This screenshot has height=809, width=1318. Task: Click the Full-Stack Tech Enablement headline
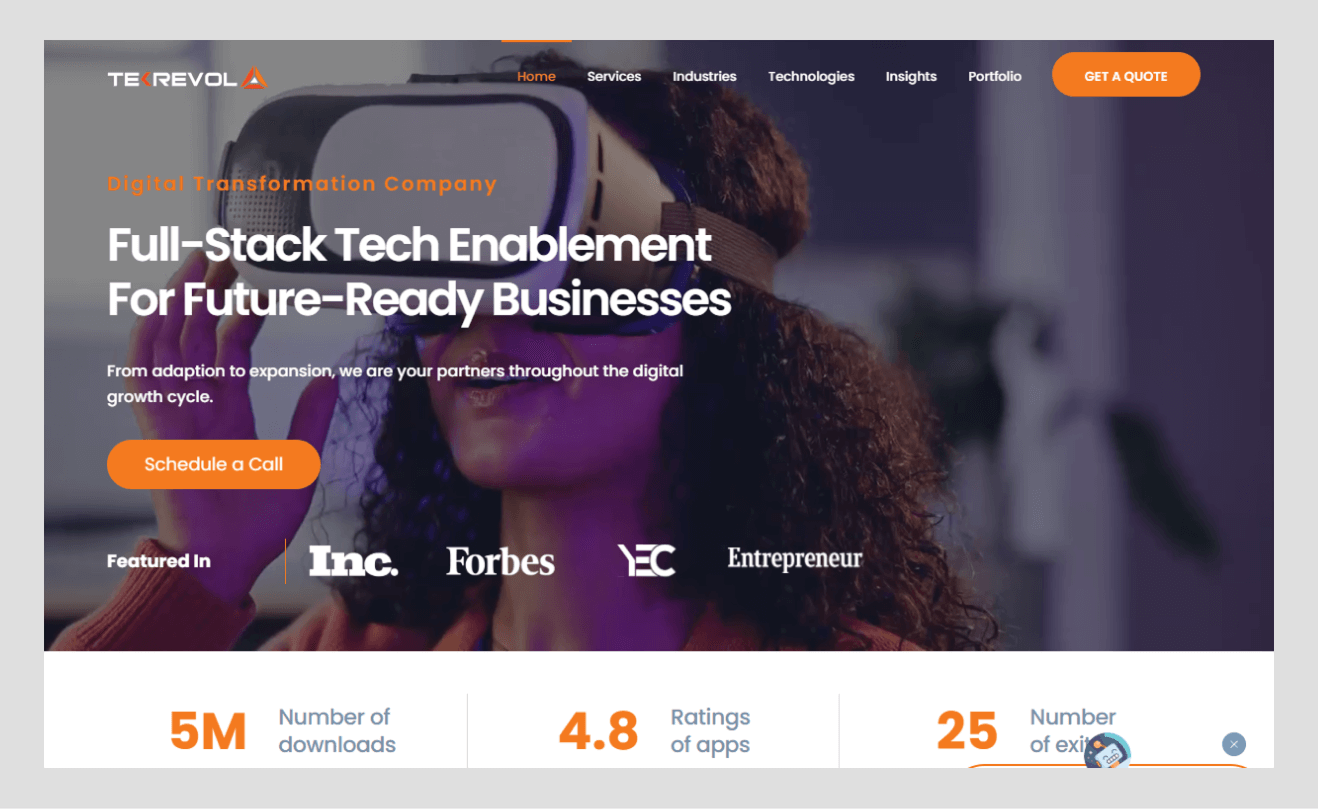[x=419, y=272]
